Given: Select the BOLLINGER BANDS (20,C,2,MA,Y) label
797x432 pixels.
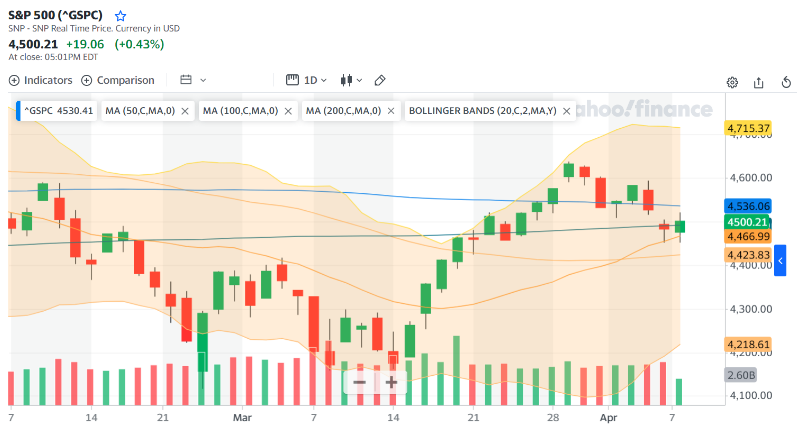Looking at the screenshot, I should pyautogui.click(x=482, y=111).
